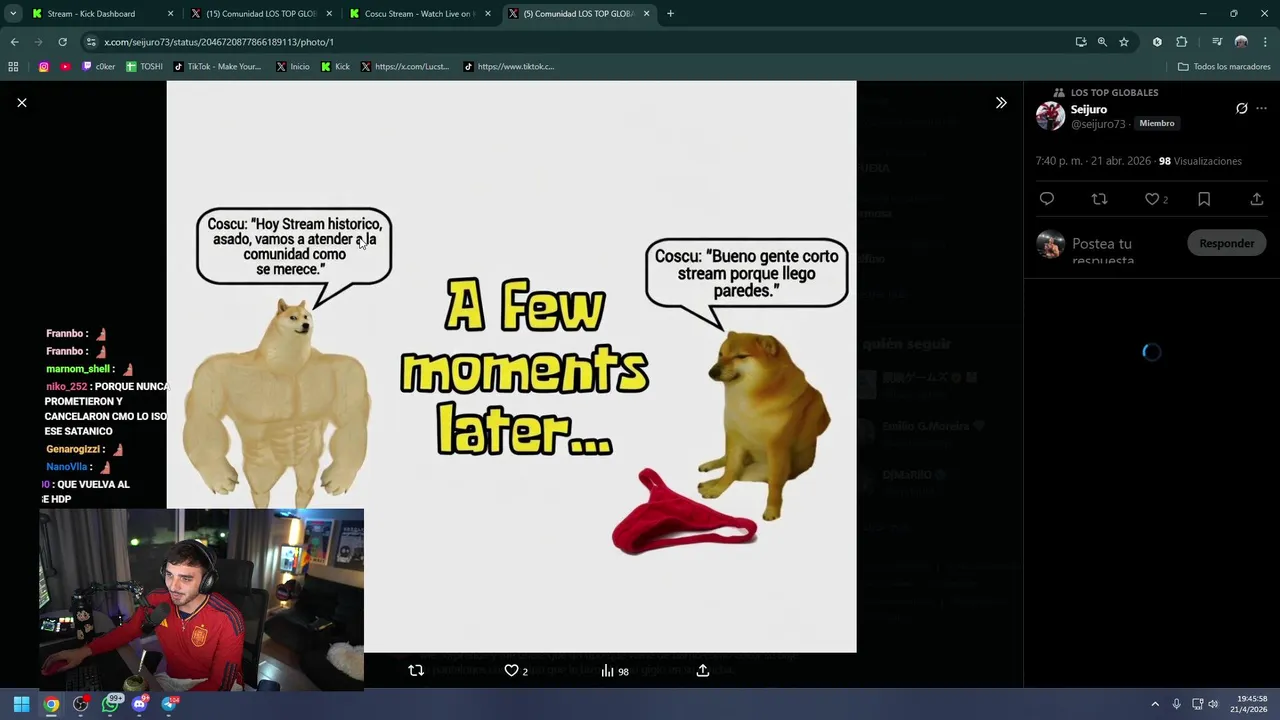This screenshot has width=1280, height=720.
Task: Focus the 'Postea tu respuesta' reply field
Action: (1122, 249)
